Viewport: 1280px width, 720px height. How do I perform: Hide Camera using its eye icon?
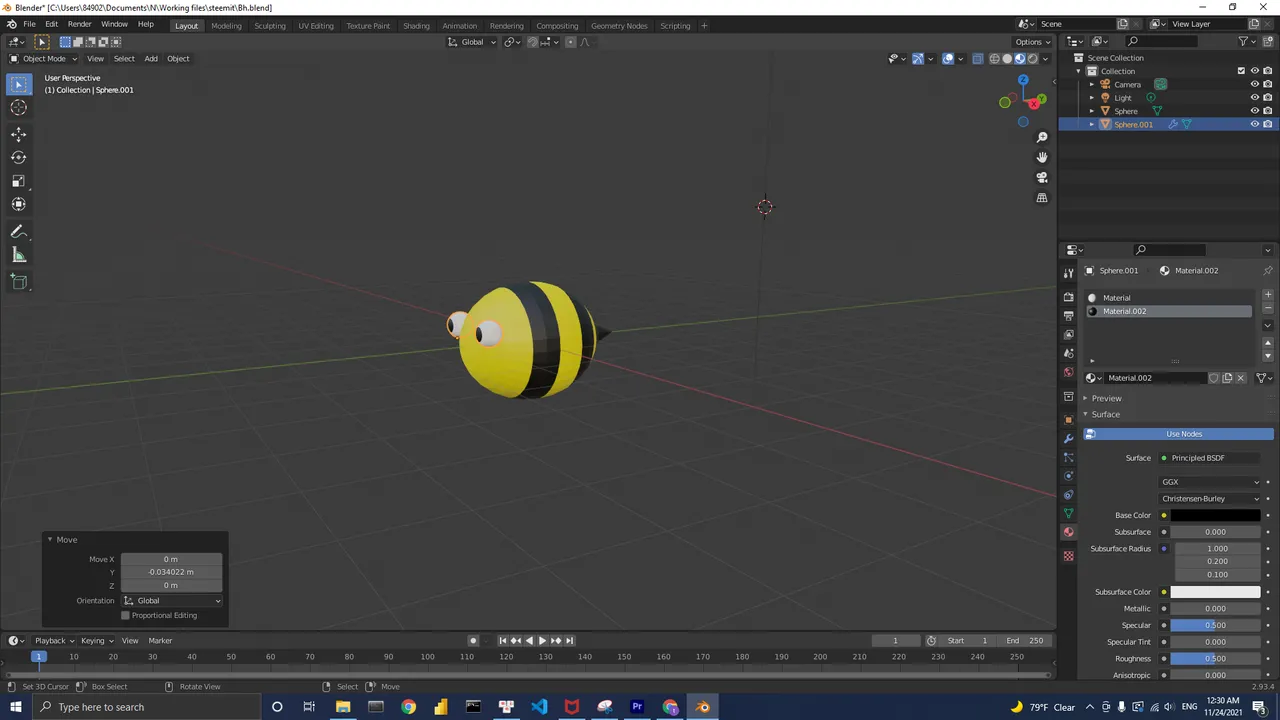coord(1254,84)
